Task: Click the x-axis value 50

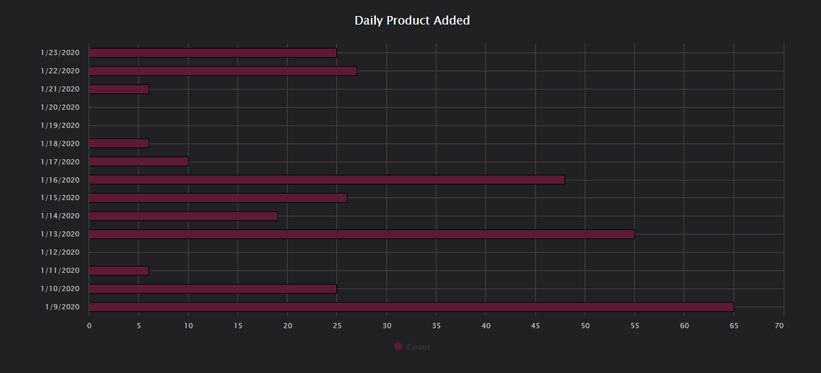Action: [585, 326]
